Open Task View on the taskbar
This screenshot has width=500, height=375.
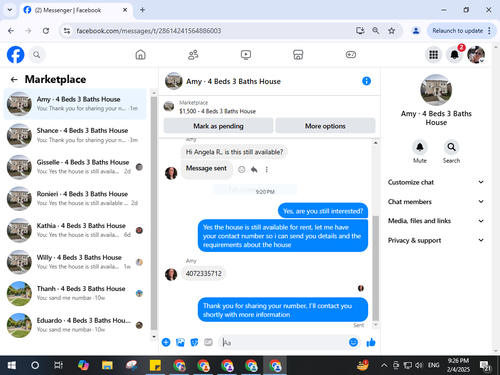coord(59,366)
